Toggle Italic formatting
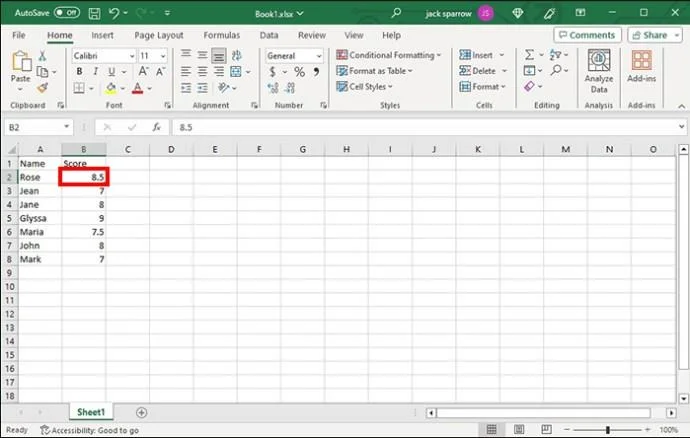This screenshot has height=438, width=690. pos(96,72)
